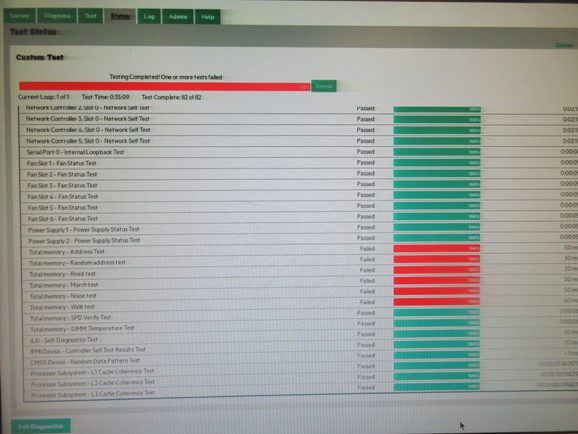Click the red progress bar for Address Test

click(x=437, y=249)
